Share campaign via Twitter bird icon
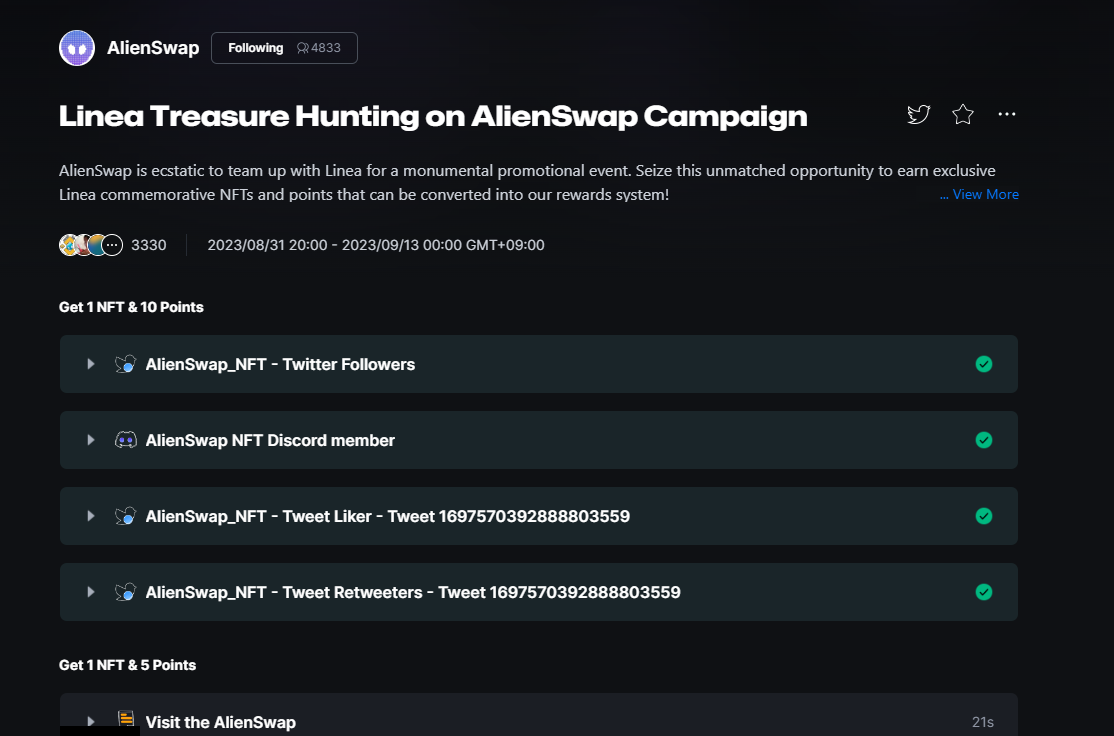1114x736 pixels. coord(919,114)
